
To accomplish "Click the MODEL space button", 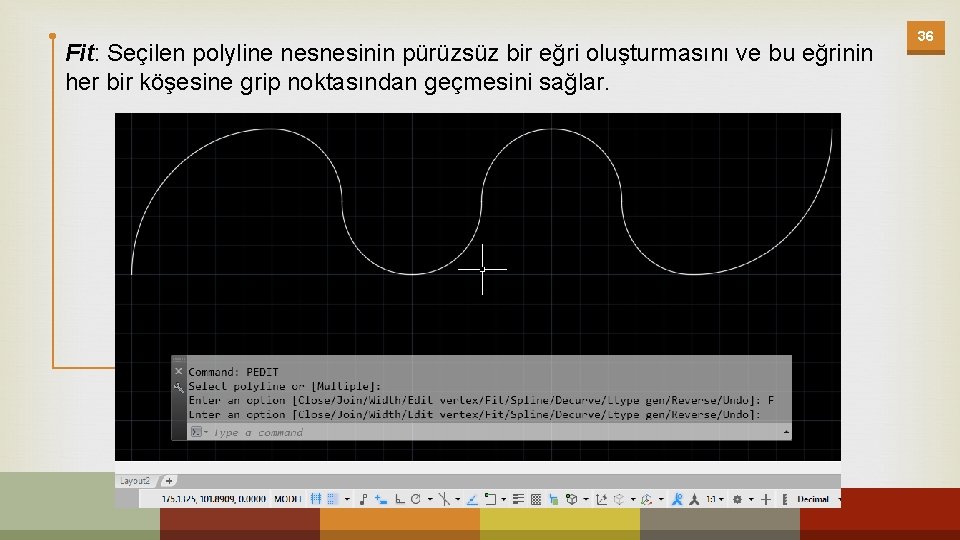I will [x=288, y=500].
